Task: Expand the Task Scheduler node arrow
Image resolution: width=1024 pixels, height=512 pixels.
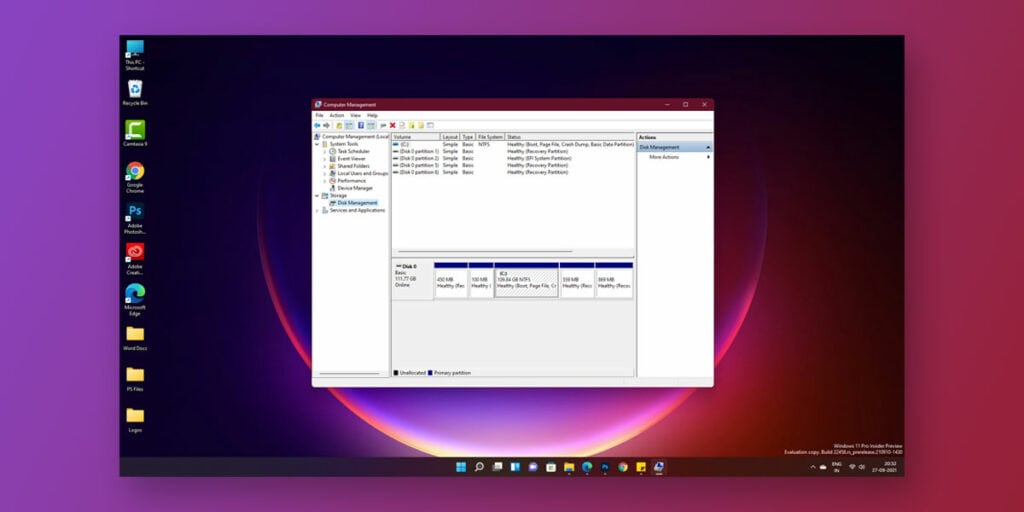Action: (x=325, y=152)
